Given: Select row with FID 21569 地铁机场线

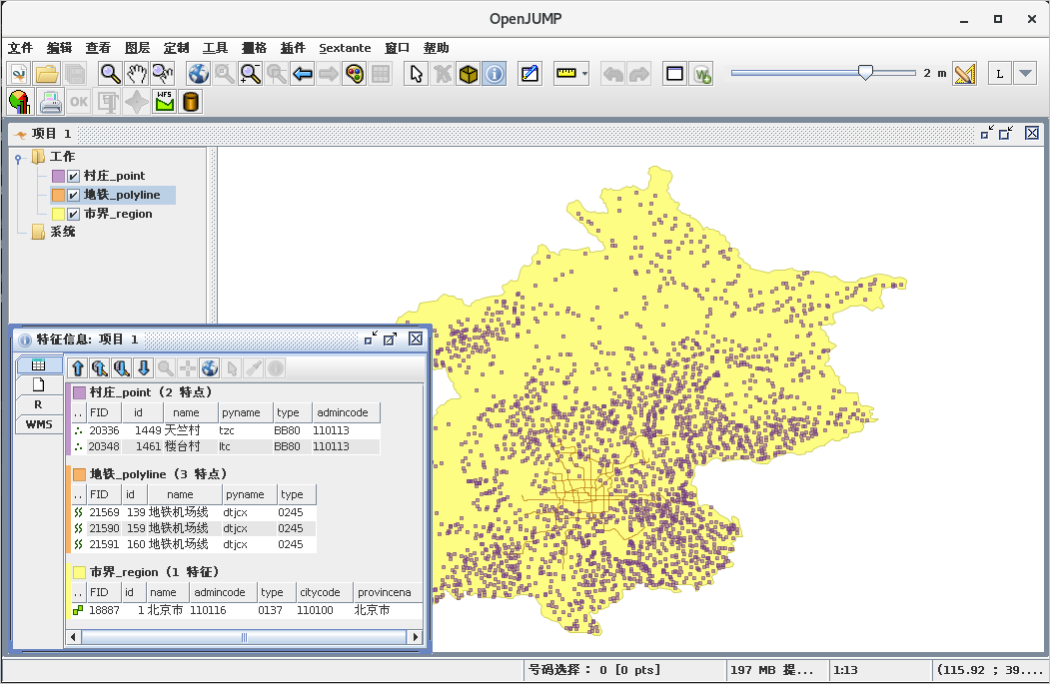Looking at the screenshot, I should pyautogui.click(x=194, y=512).
